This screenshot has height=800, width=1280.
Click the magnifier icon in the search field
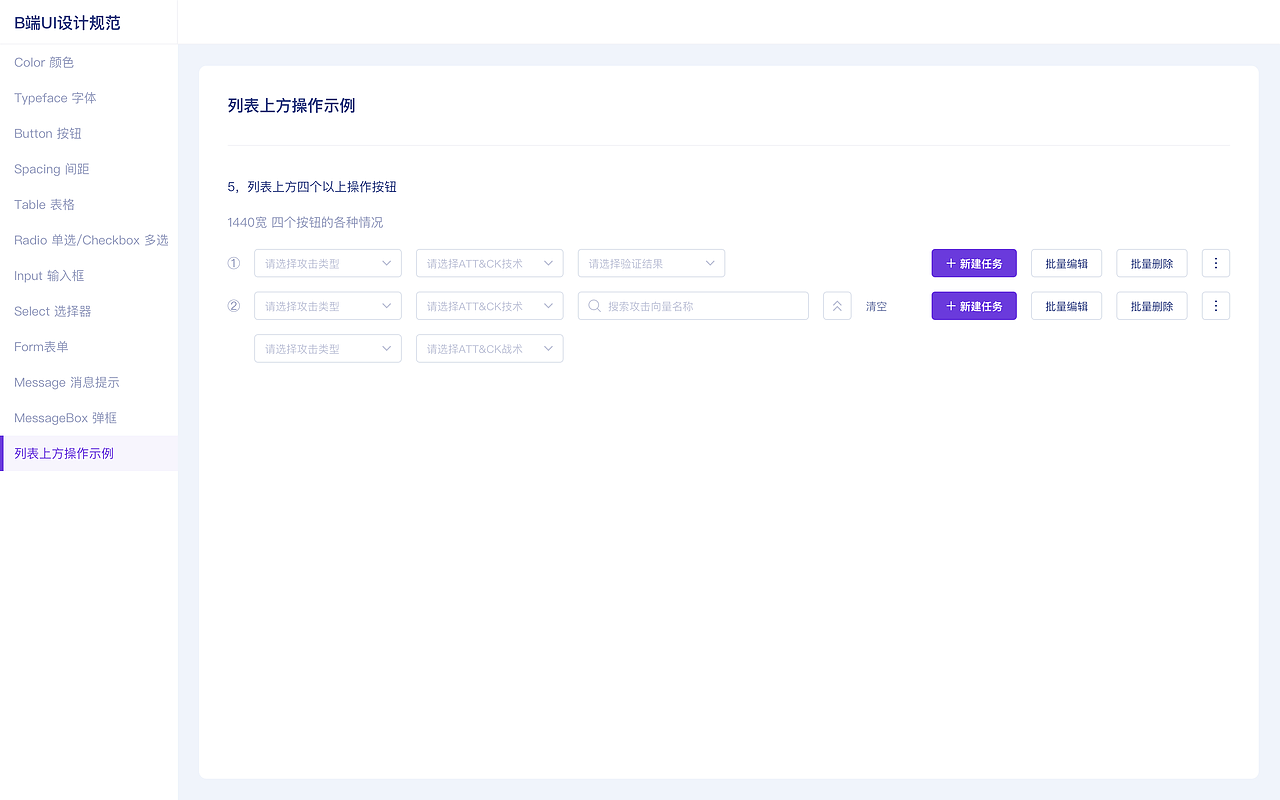point(594,305)
